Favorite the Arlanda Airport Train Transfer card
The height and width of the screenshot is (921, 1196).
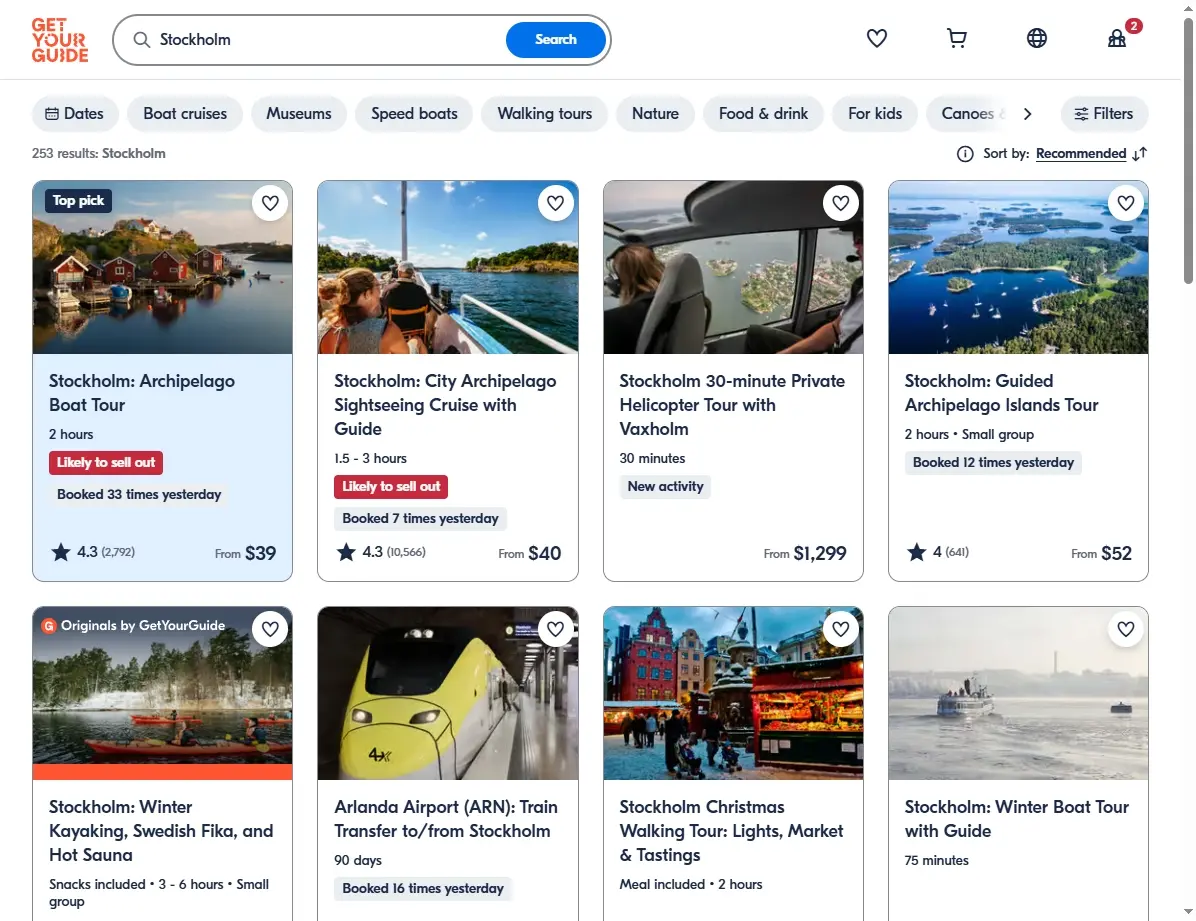[x=555, y=629]
